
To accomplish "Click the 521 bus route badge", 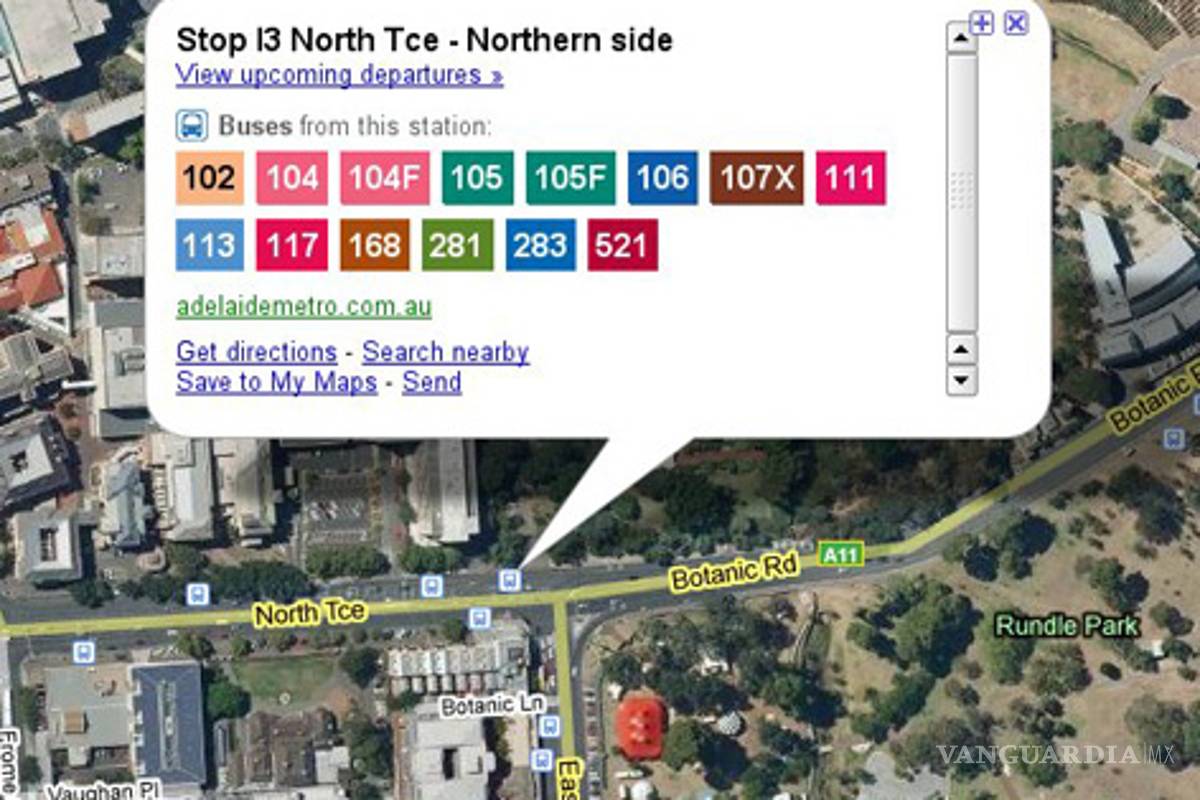I will [x=622, y=246].
